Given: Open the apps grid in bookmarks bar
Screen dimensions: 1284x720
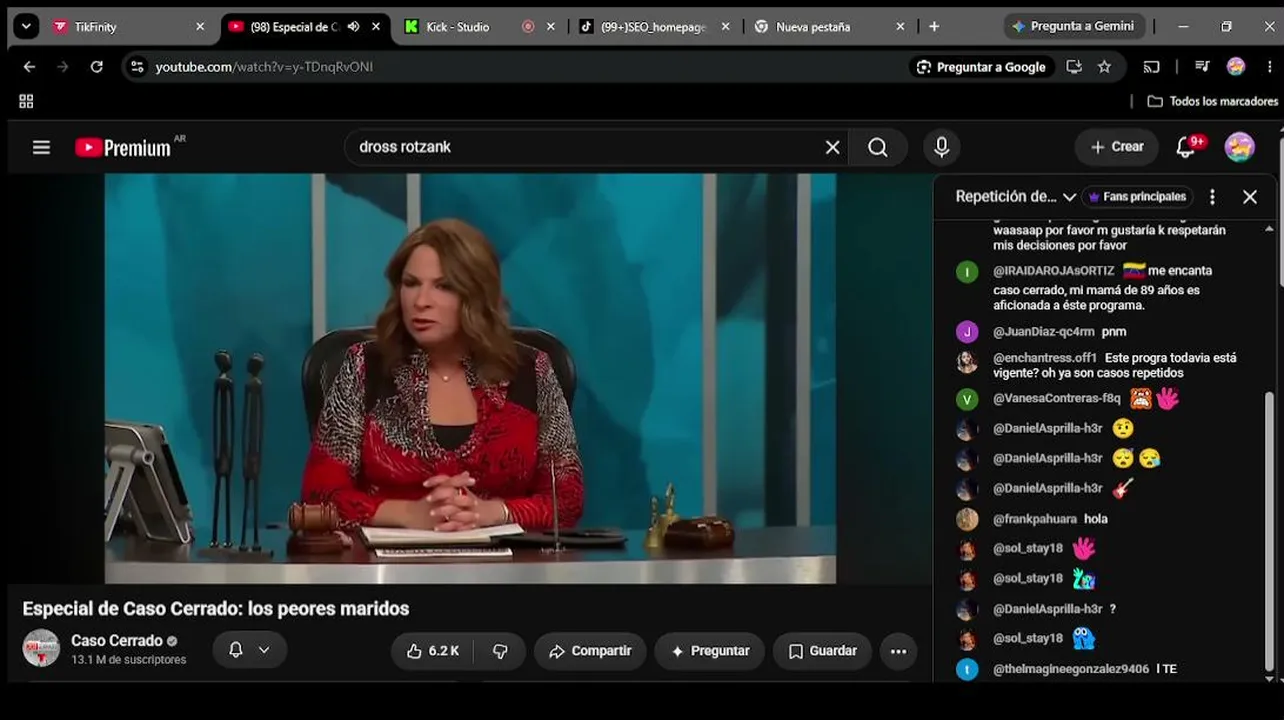Looking at the screenshot, I should (26, 101).
